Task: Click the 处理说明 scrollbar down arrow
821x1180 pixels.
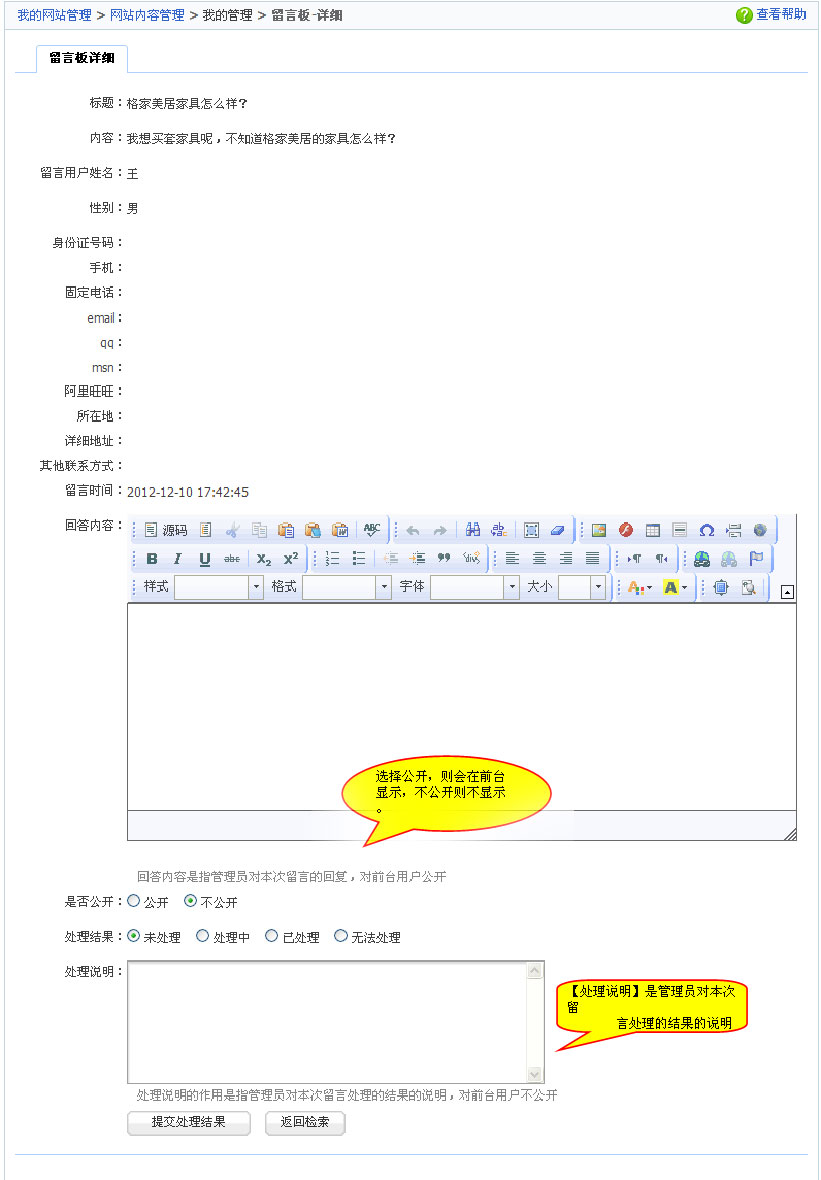Action: click(x=535, y=1075)
